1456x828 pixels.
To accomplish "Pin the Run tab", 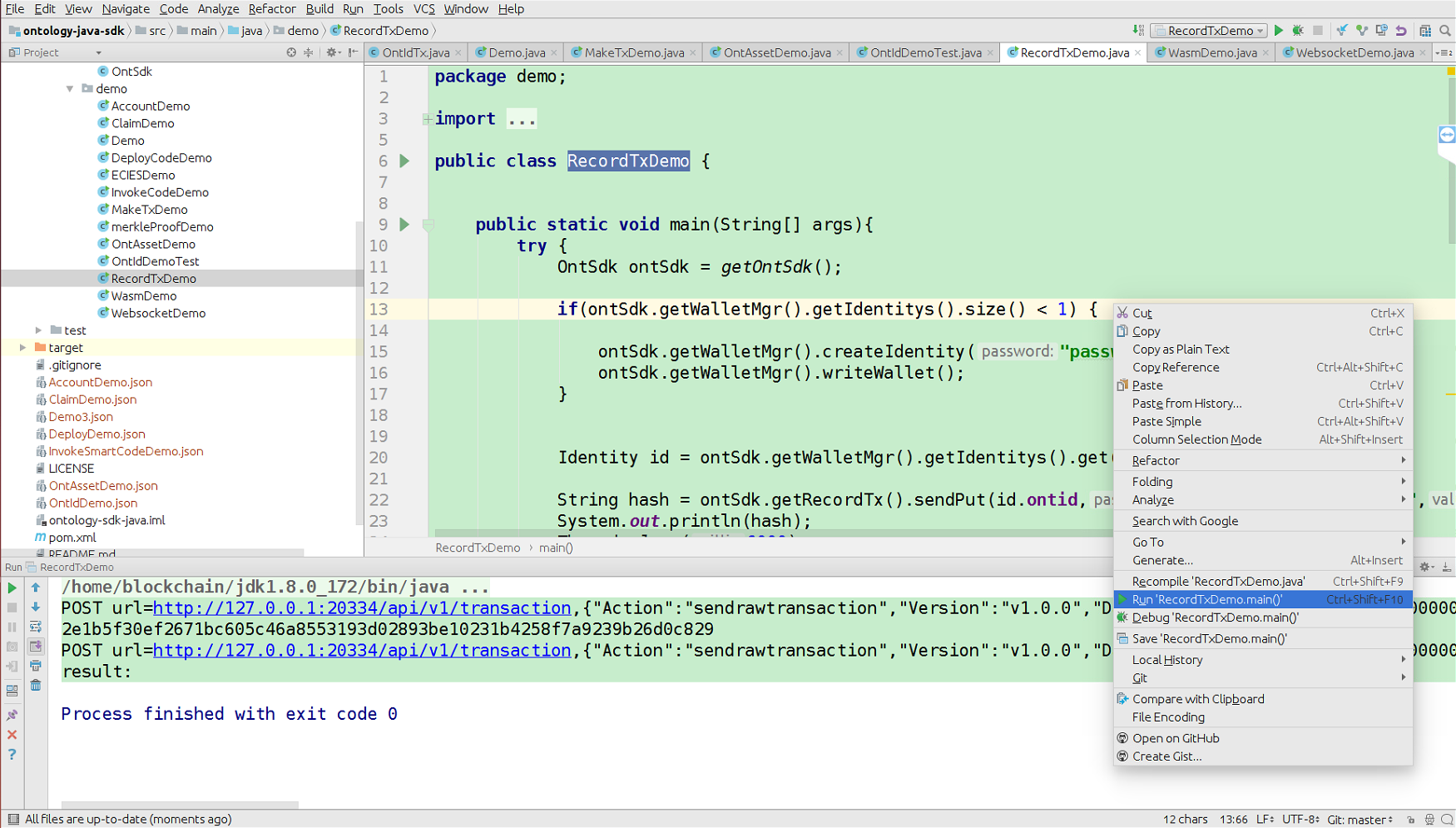I will pos(12,715).
